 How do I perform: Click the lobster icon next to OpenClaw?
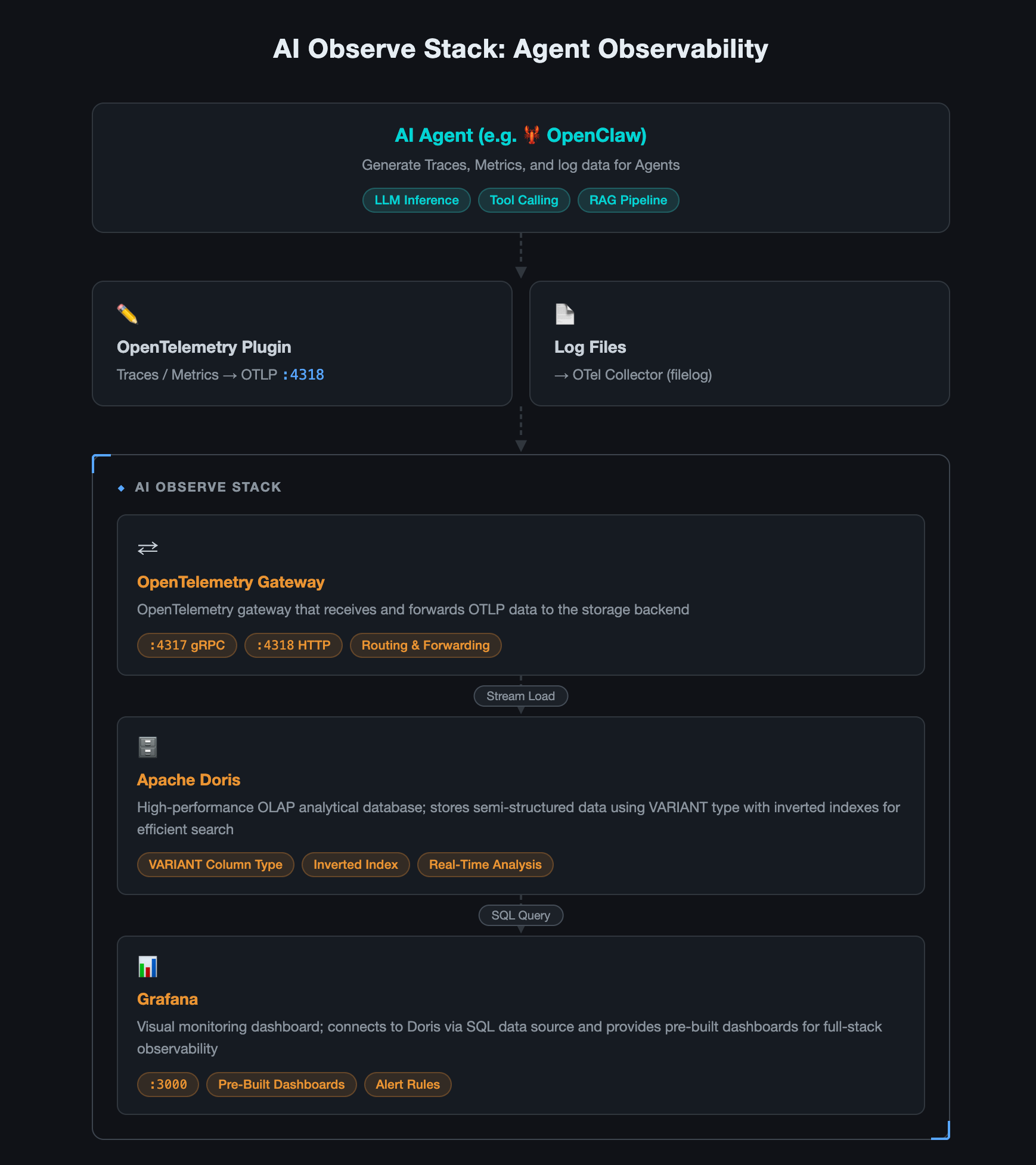pyautogui.click(x=532, y=135)
